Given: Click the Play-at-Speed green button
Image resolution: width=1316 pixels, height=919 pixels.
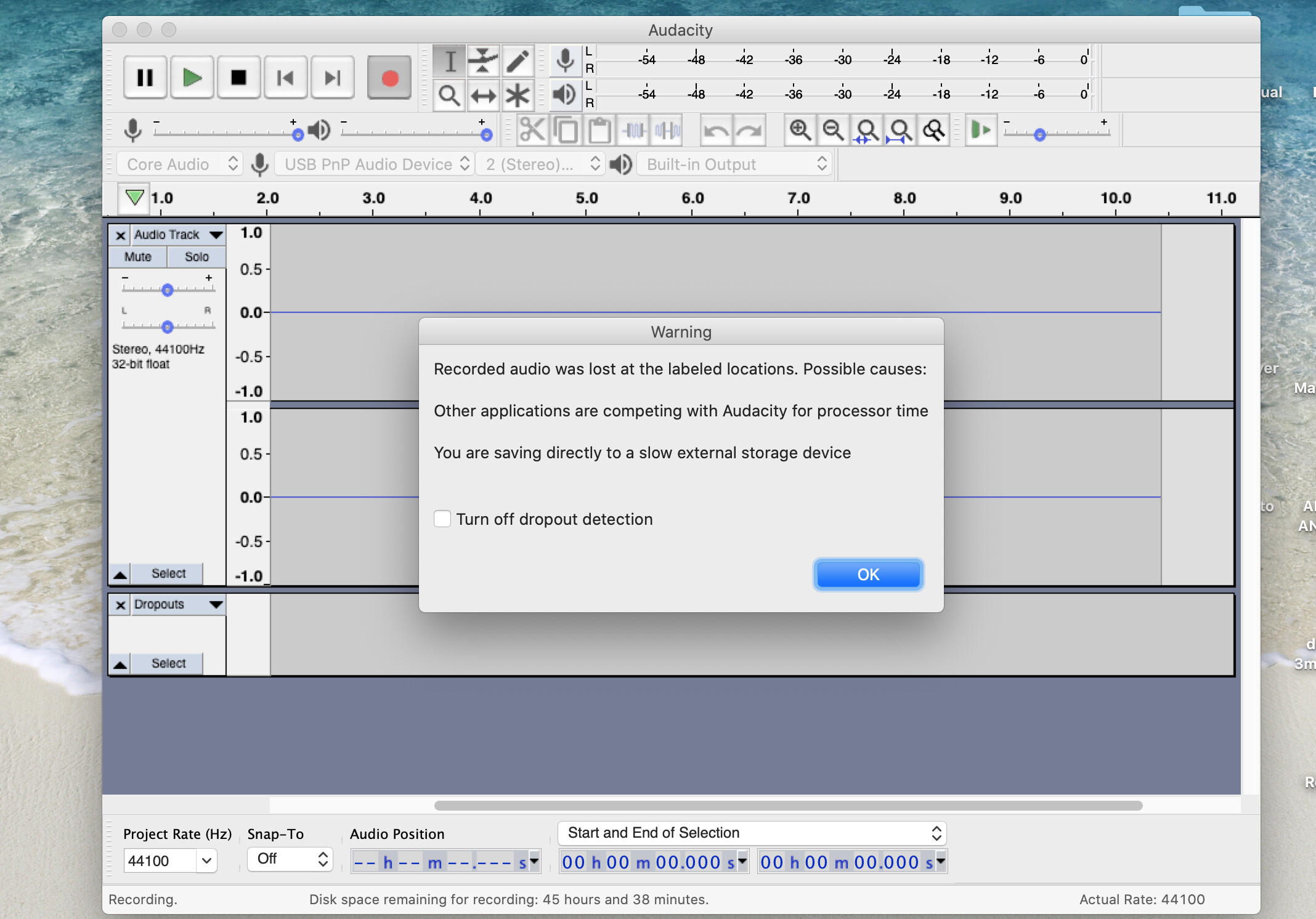Looking at the screenshot, I should tap(980, 130).
